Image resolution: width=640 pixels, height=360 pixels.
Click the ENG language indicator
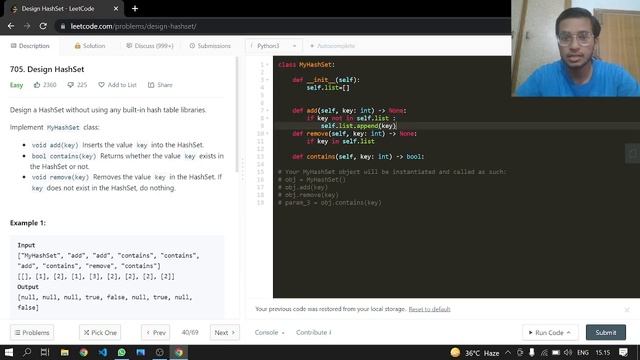583,353
